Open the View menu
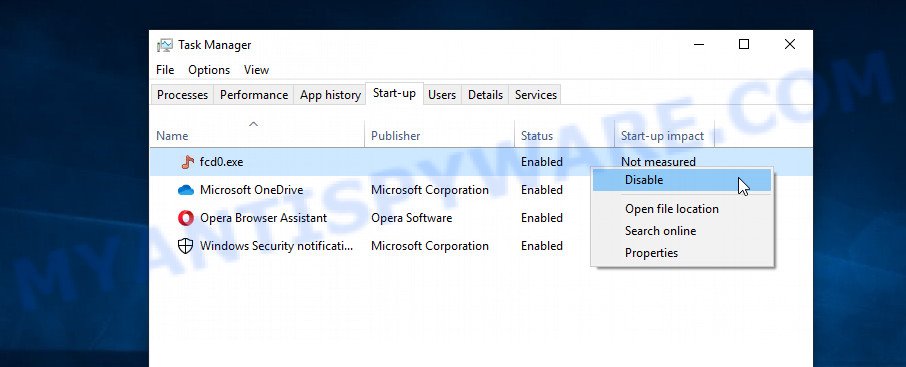The height and width of the screenshot is (367, 906). 256,70
